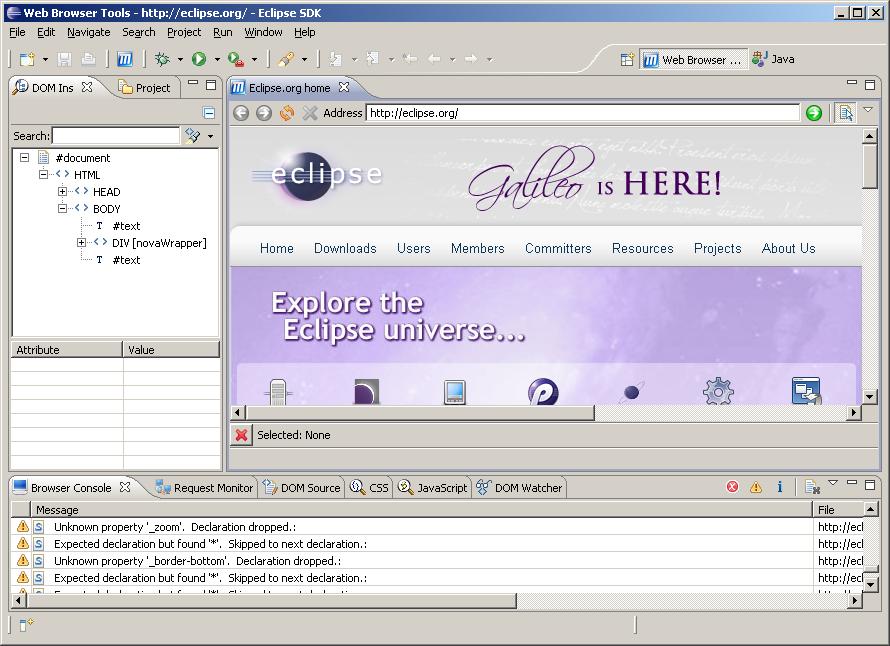890x646 pixels.
Task: Switch to the Java perspective
Action: [x=773, y=60]
